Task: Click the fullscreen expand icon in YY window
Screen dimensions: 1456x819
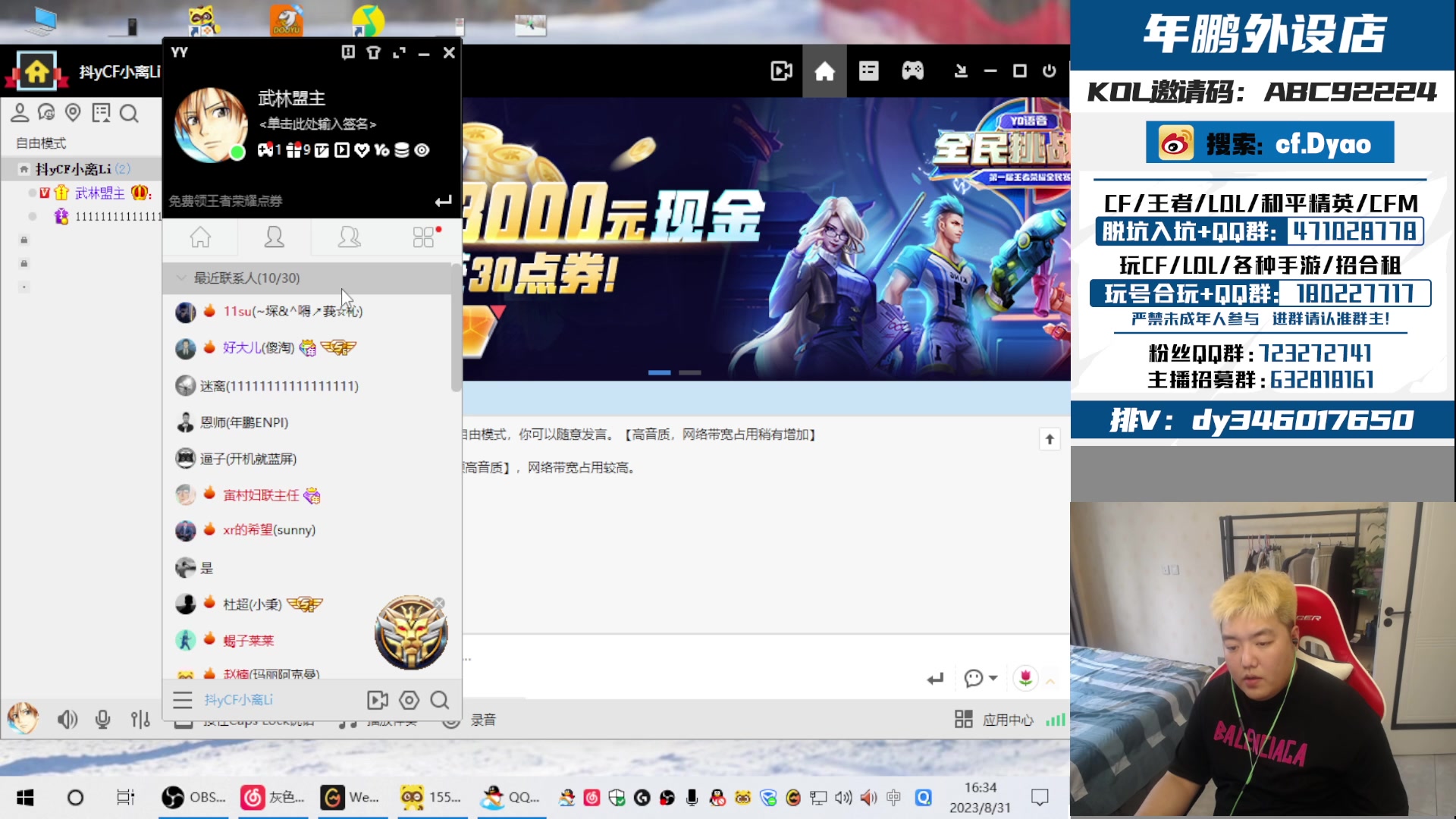Action: coord(399,52)
